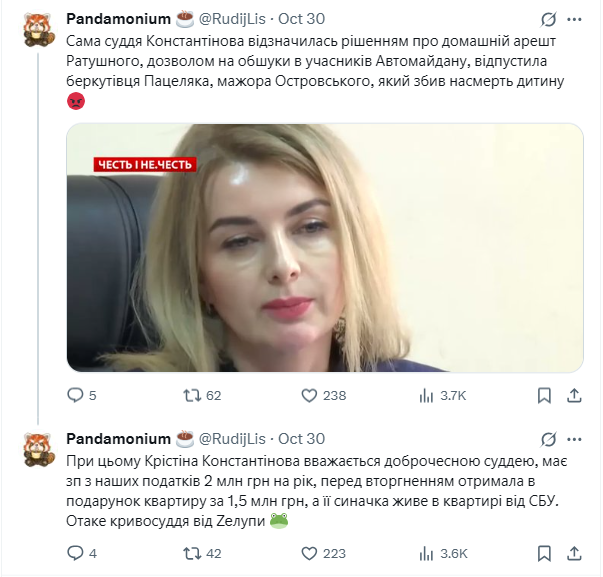Share the second tweet
603x577 pixels.
(x=574, y=554)
